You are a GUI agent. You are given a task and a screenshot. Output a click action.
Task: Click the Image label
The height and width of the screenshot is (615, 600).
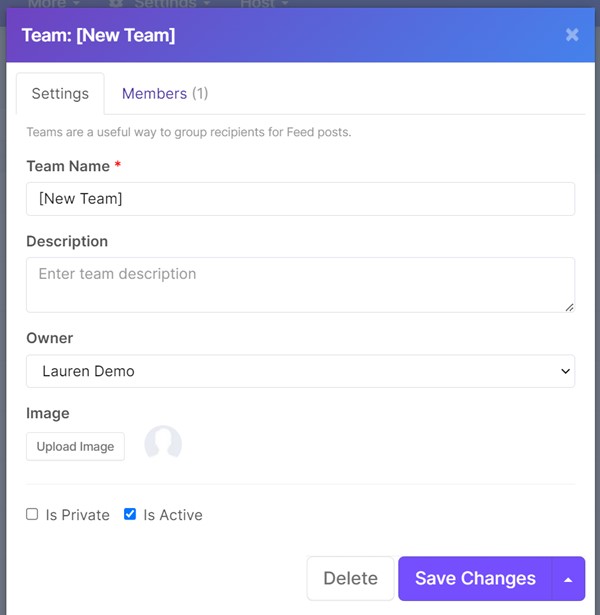pos(48,413)
